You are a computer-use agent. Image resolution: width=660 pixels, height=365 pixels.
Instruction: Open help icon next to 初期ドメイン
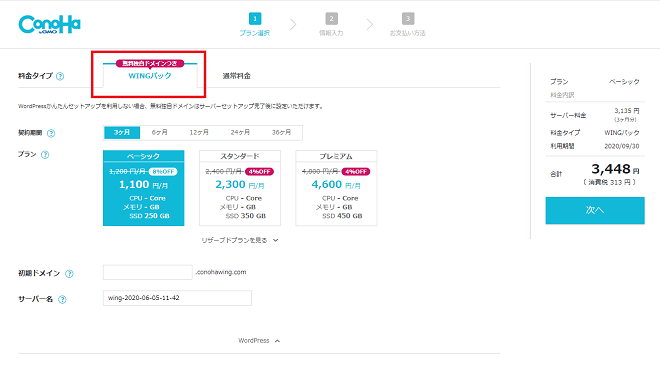pos(69,273)
